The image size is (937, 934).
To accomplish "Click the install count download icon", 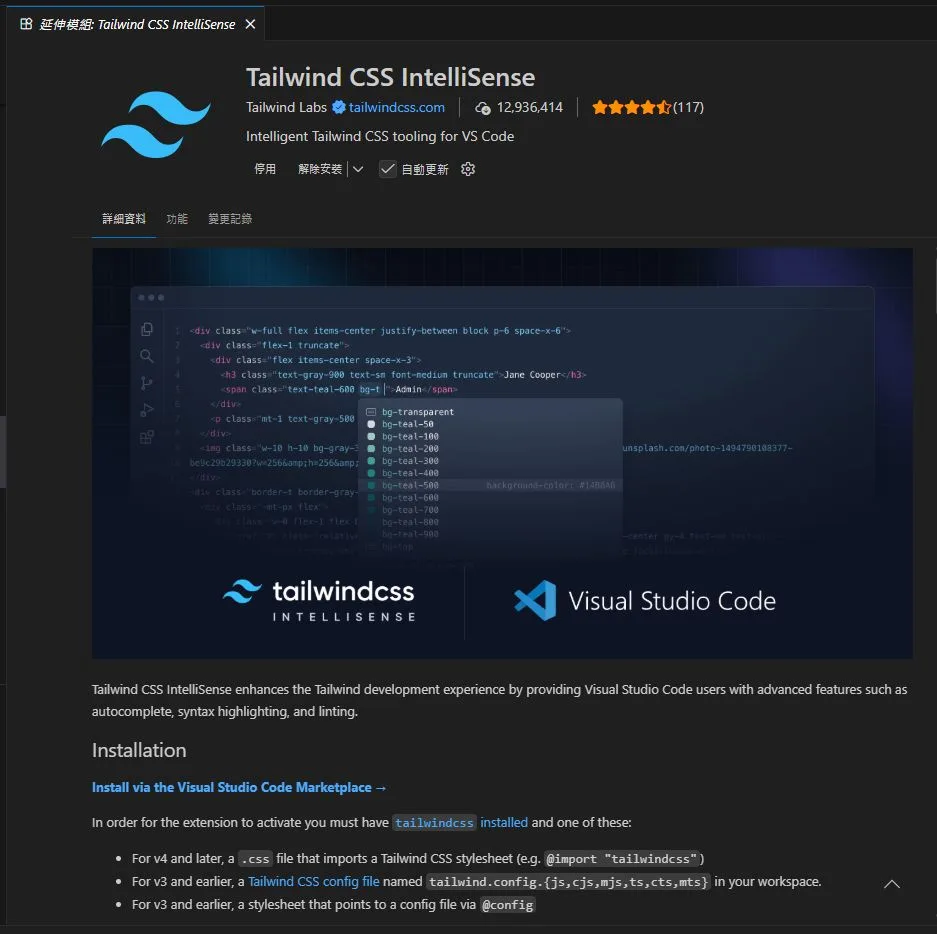I will pos(483,108).
